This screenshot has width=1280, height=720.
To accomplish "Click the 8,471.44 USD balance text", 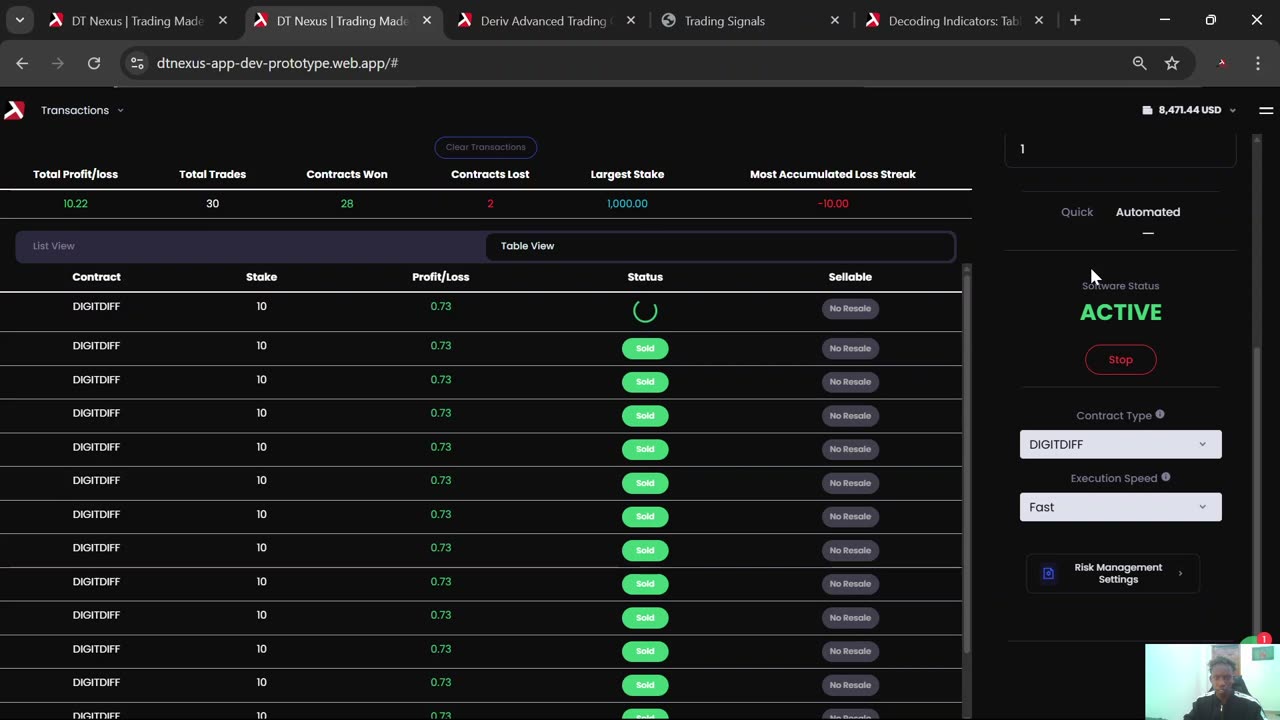I will point(1190,110).
